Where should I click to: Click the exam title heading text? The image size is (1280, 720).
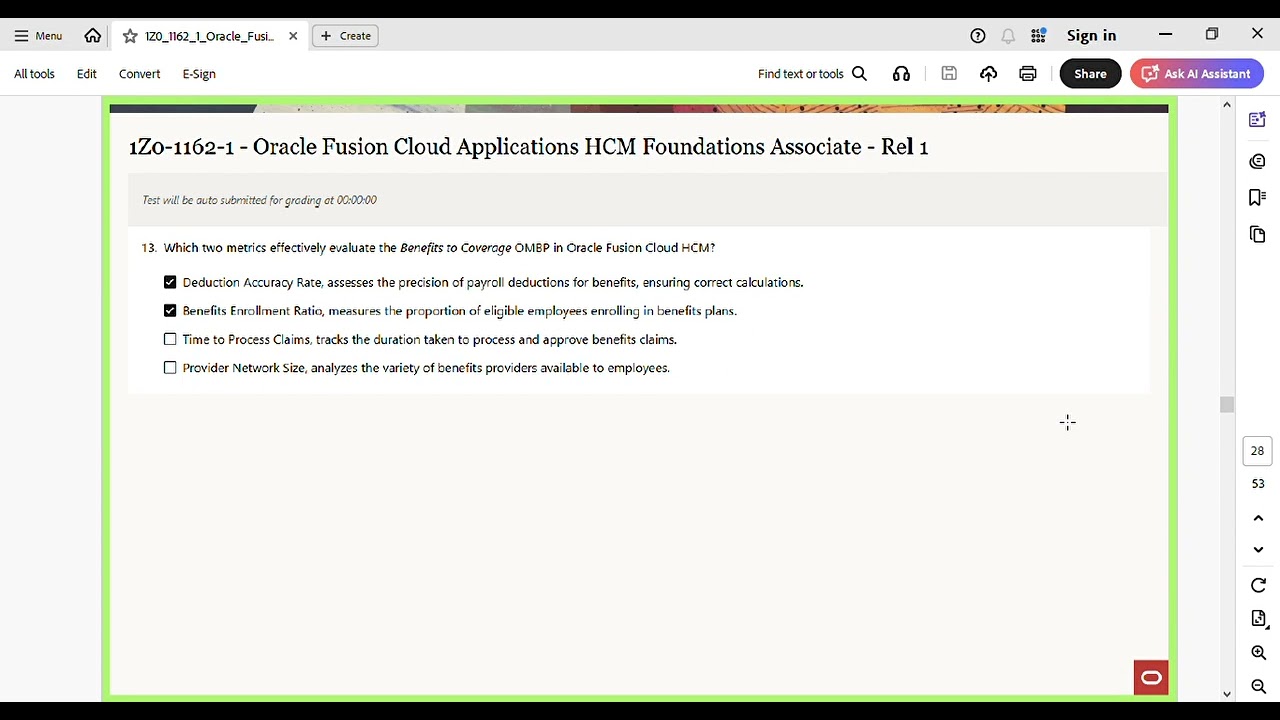click(528, 147)
